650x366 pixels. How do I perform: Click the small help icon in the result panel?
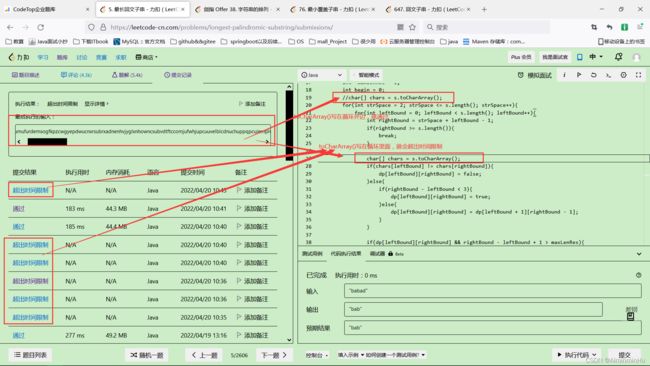point(638,275)
